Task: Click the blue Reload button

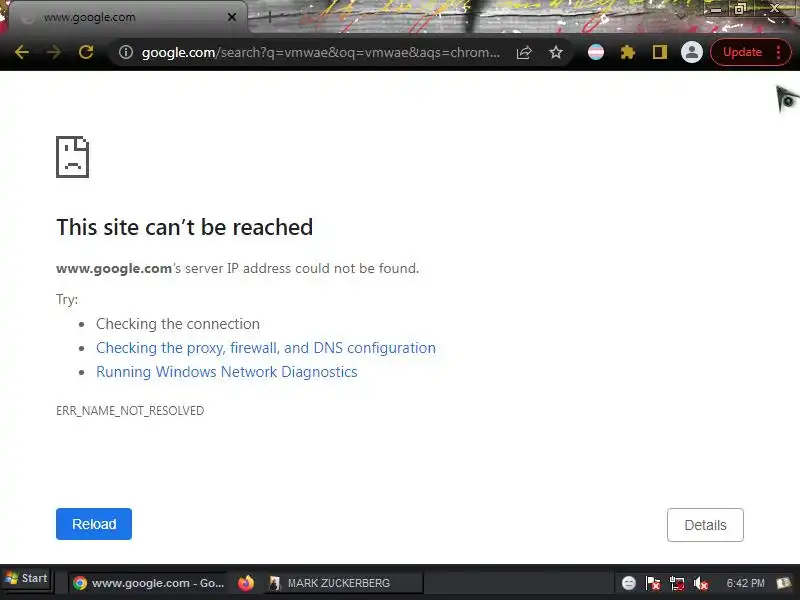Action: [94, 524]
